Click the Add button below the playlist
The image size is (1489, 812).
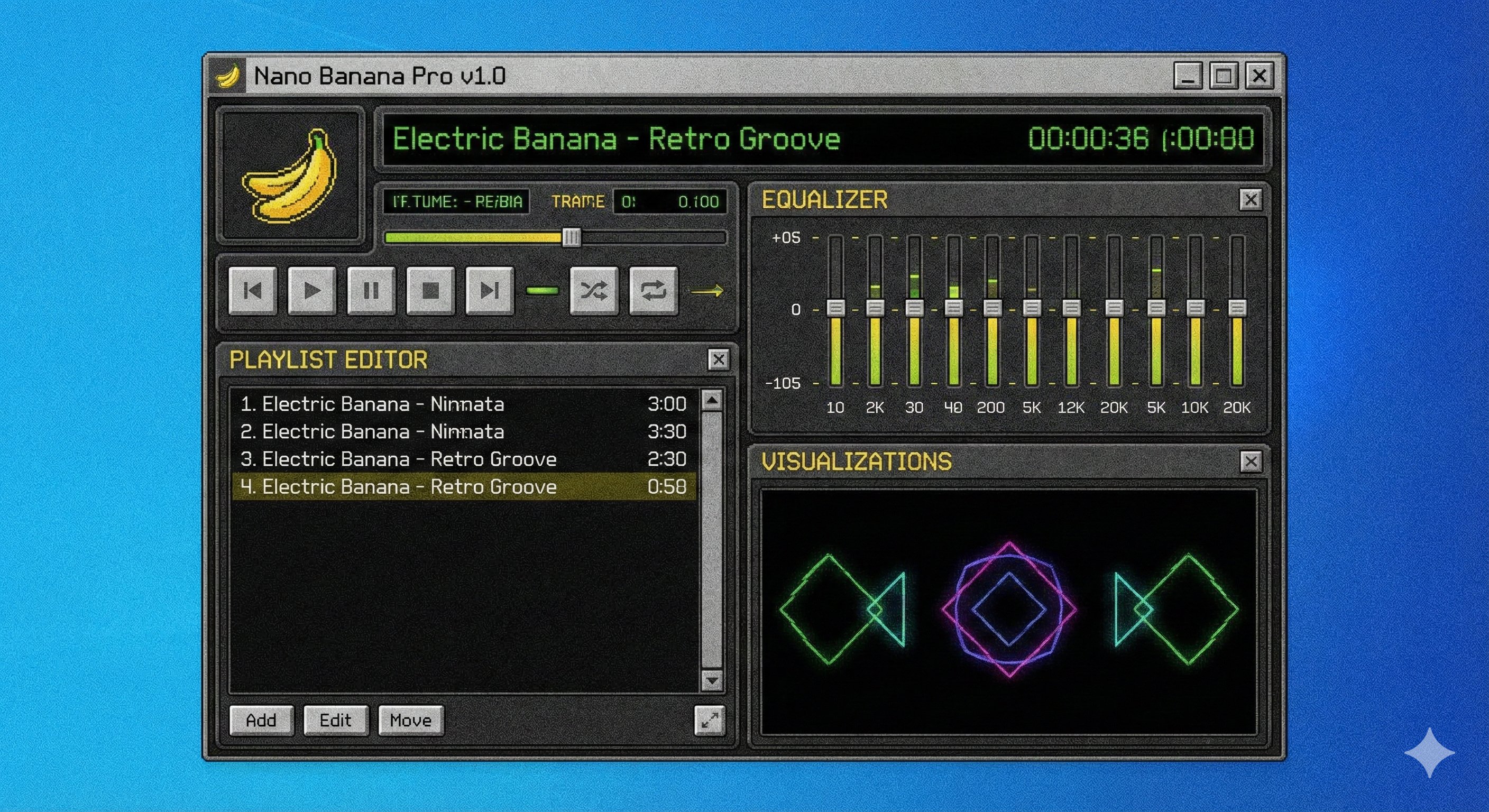tap(262, 720)
